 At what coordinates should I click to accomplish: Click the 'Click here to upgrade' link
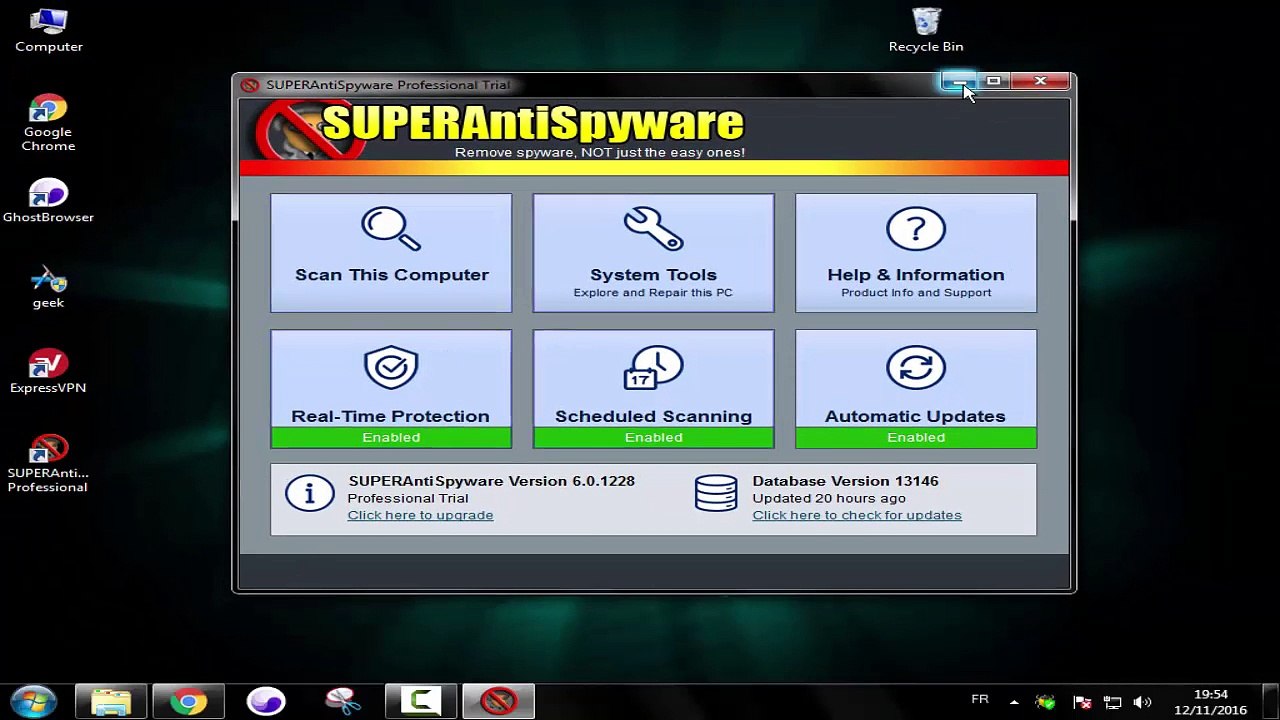tap(420, 515)
